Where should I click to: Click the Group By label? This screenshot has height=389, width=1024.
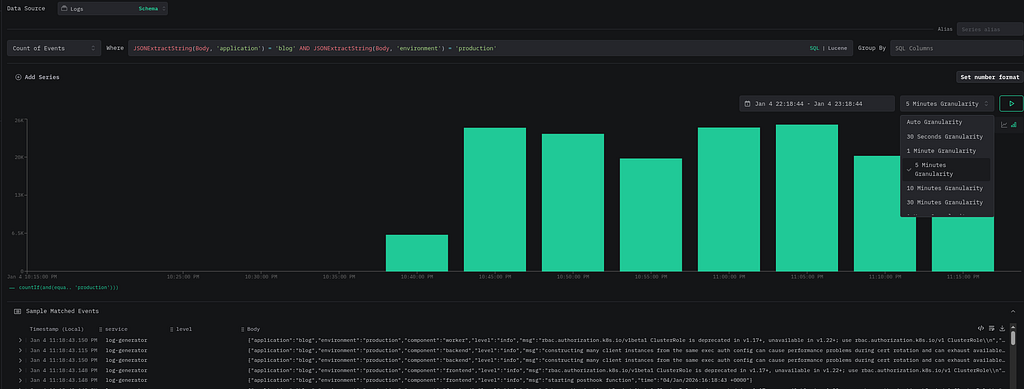[x=872, y=48]
